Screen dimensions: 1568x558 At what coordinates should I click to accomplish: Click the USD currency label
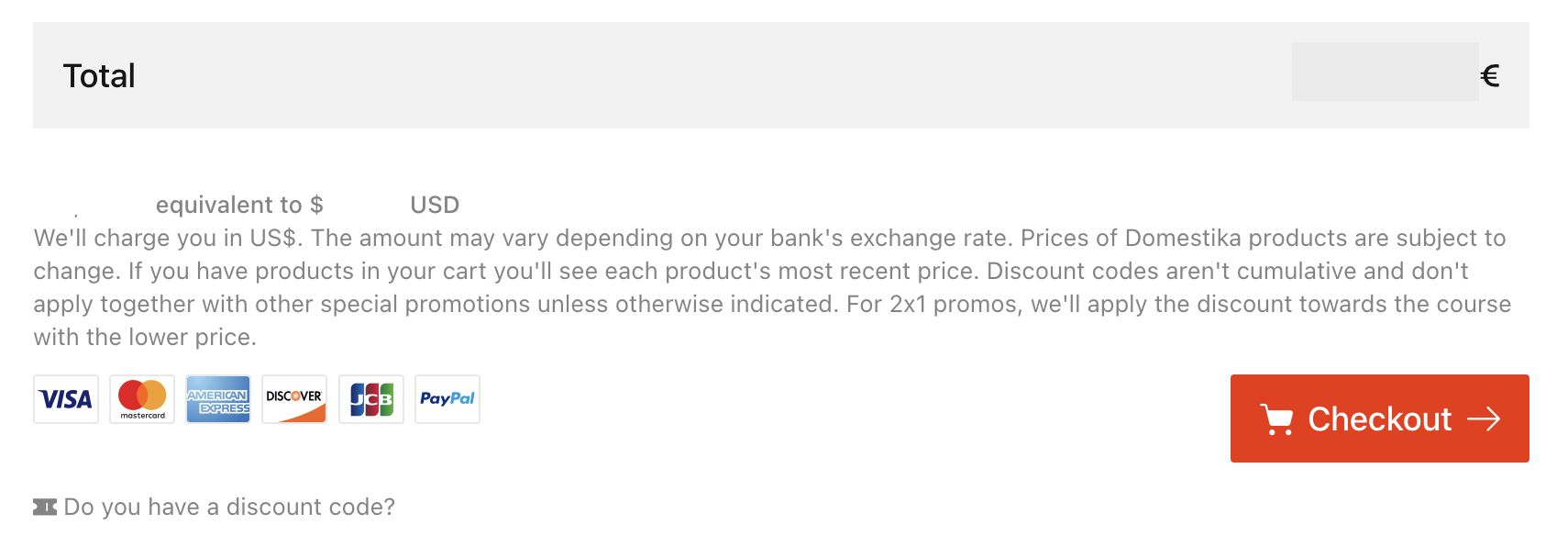point(435,205)
